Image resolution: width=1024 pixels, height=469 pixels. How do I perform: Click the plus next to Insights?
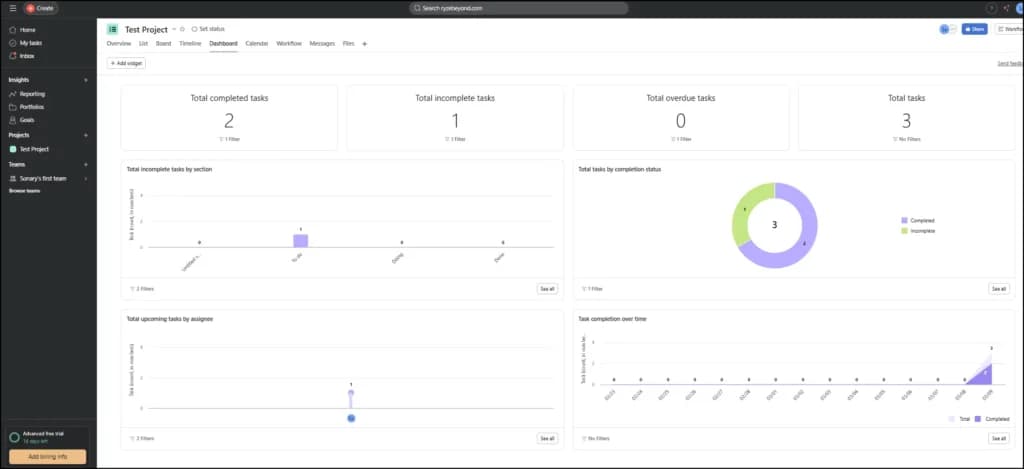click(86, 80)
